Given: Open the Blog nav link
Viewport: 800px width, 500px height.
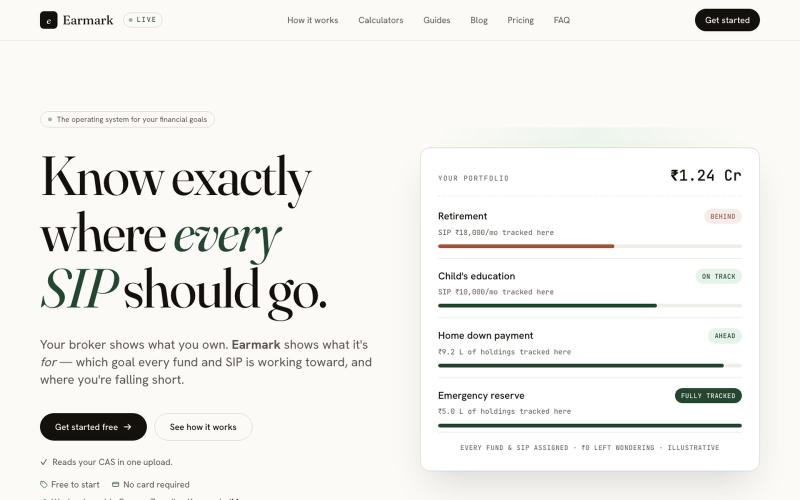Looking at the screenshot, I should (479, 20).
